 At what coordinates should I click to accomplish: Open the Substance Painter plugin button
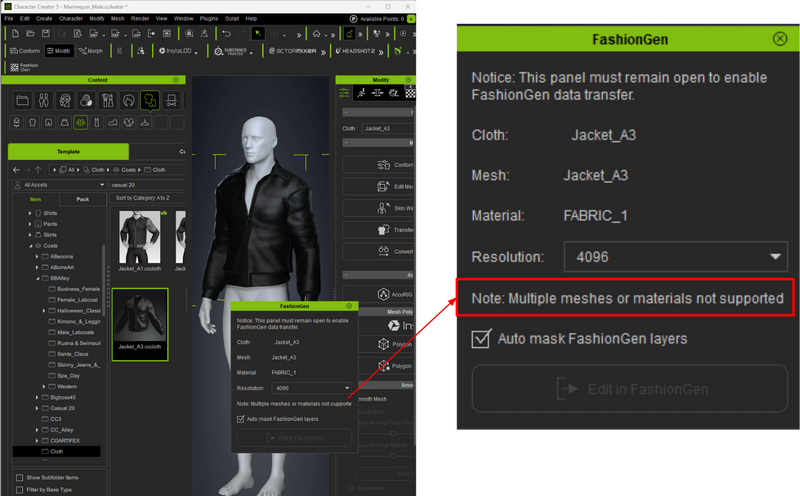pos(231,51)
